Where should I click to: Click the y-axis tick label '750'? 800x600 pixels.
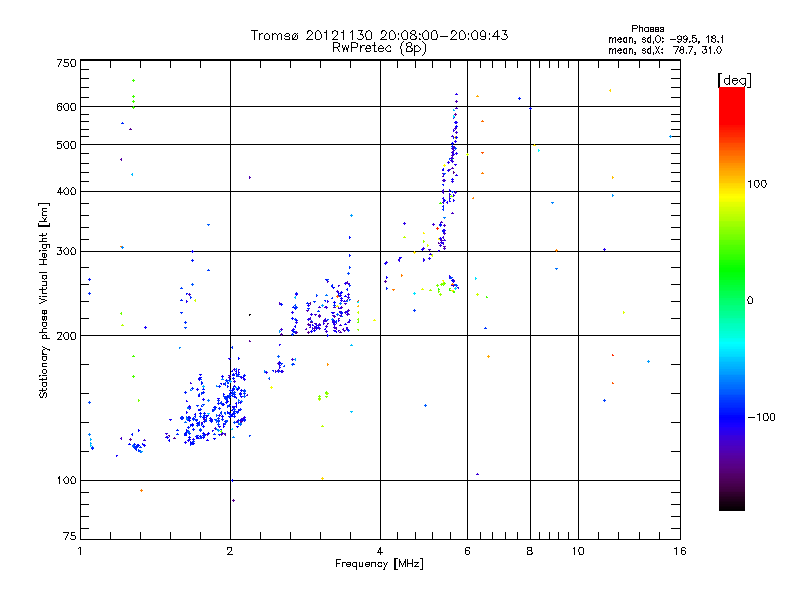coord(66,63)
